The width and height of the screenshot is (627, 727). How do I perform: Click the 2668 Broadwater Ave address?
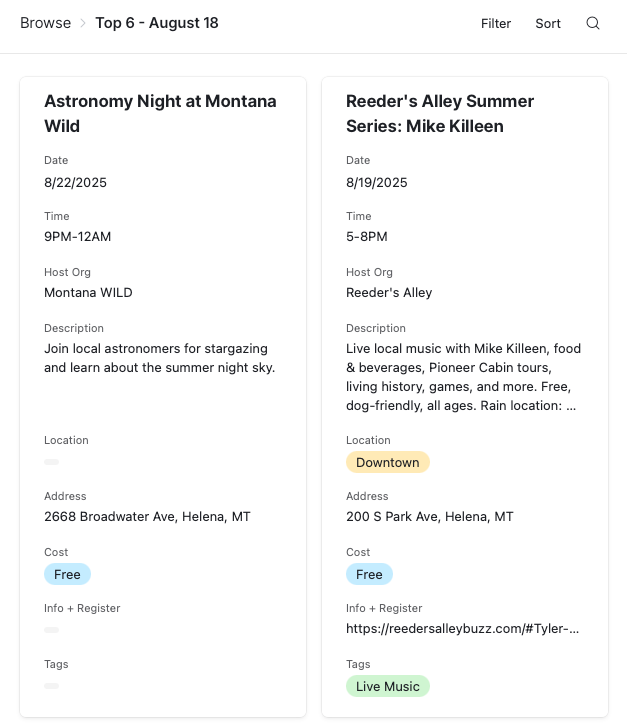point(147,517)
